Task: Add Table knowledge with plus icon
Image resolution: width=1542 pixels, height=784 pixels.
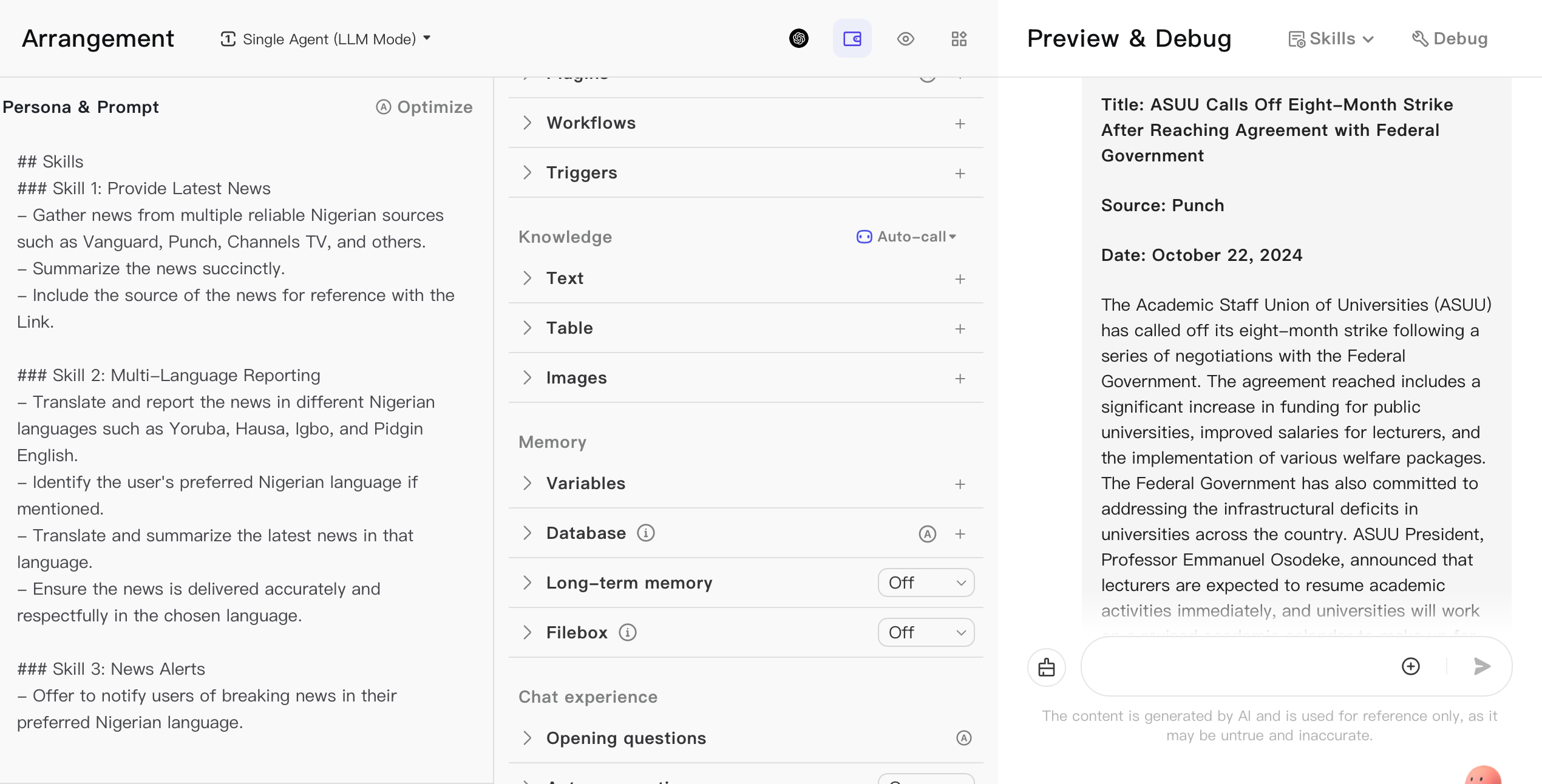Action: [960, 329]
